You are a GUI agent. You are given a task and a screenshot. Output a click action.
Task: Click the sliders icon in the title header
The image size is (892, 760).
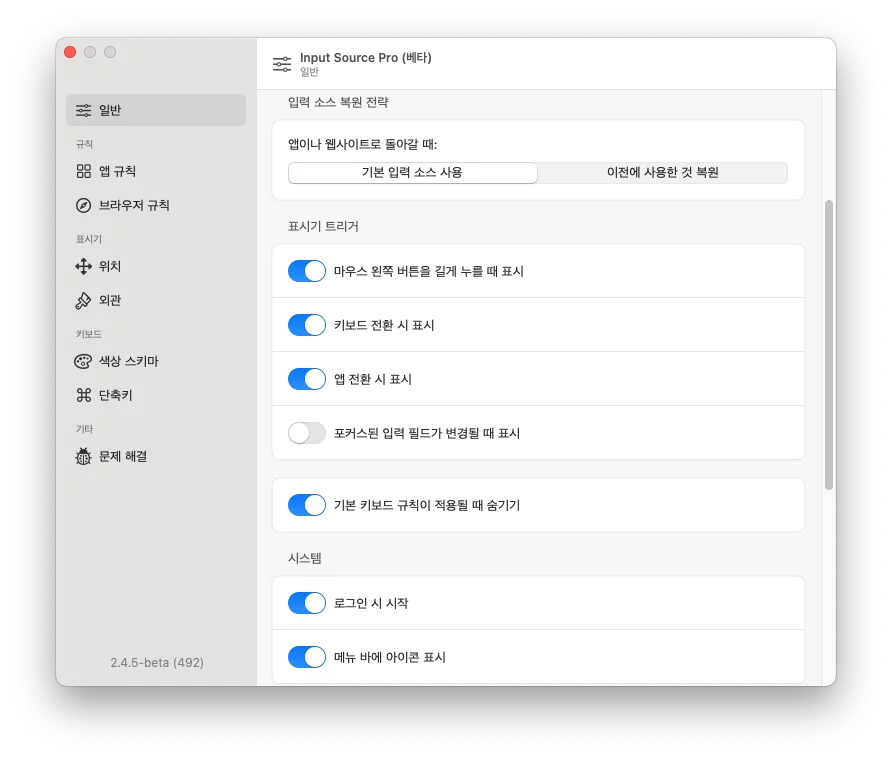(282, 64)
